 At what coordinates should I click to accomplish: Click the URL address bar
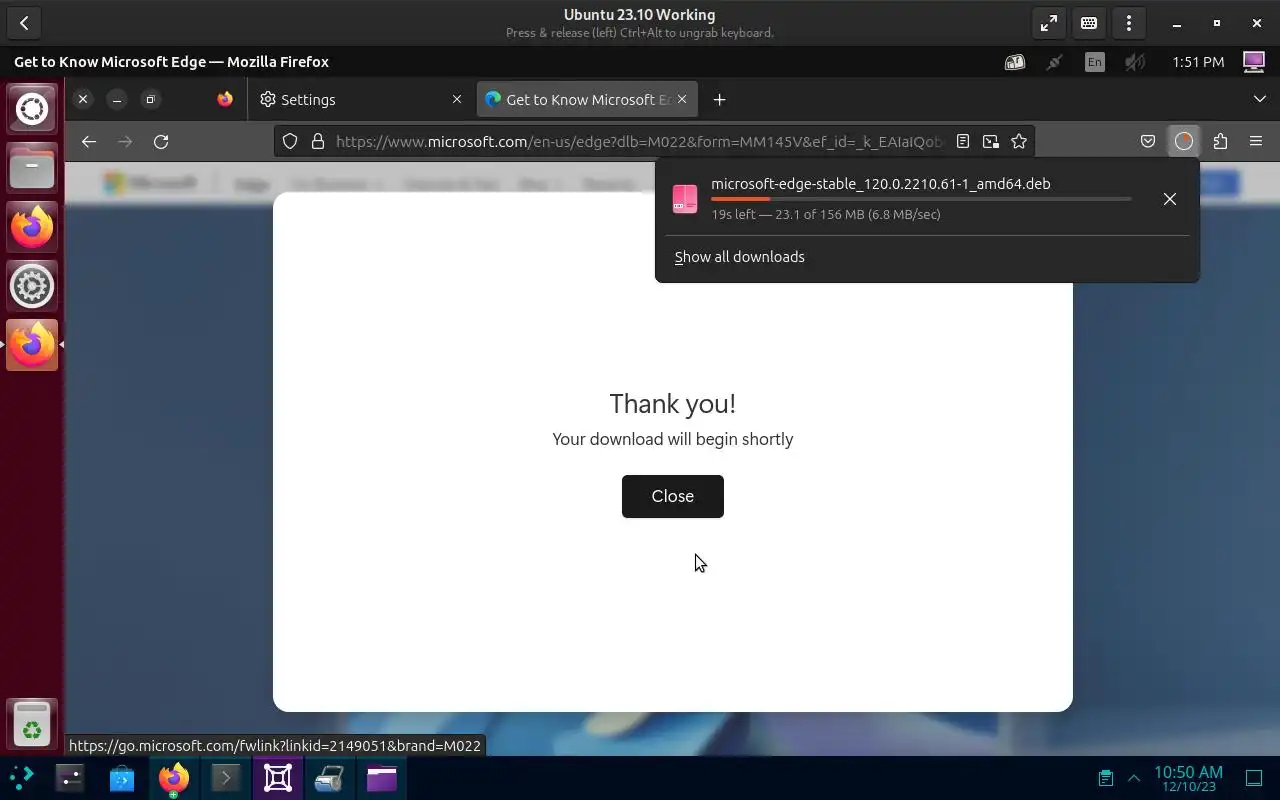[x=640, y=141]
